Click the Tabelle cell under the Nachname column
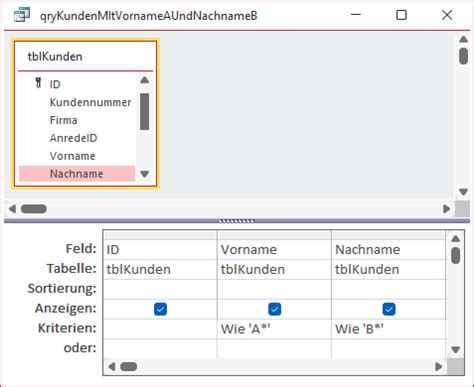This screenshot has height=387, width=474. (x=389, y=269)
